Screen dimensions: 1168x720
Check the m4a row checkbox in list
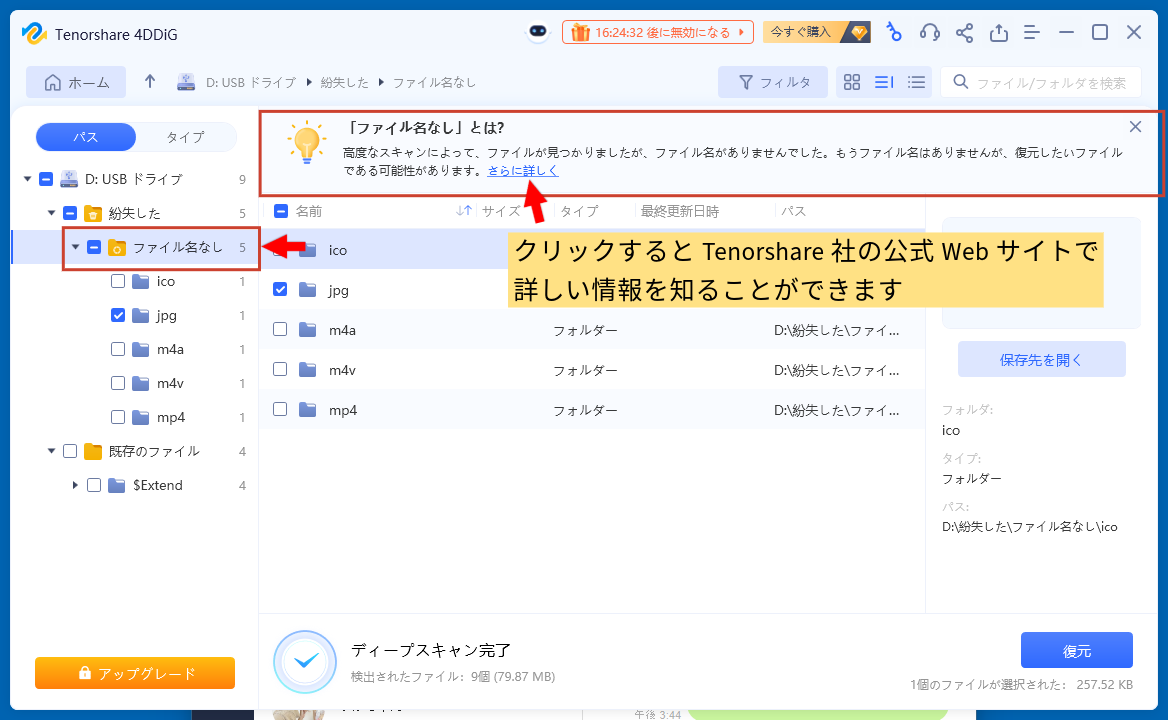pos(280,329)
